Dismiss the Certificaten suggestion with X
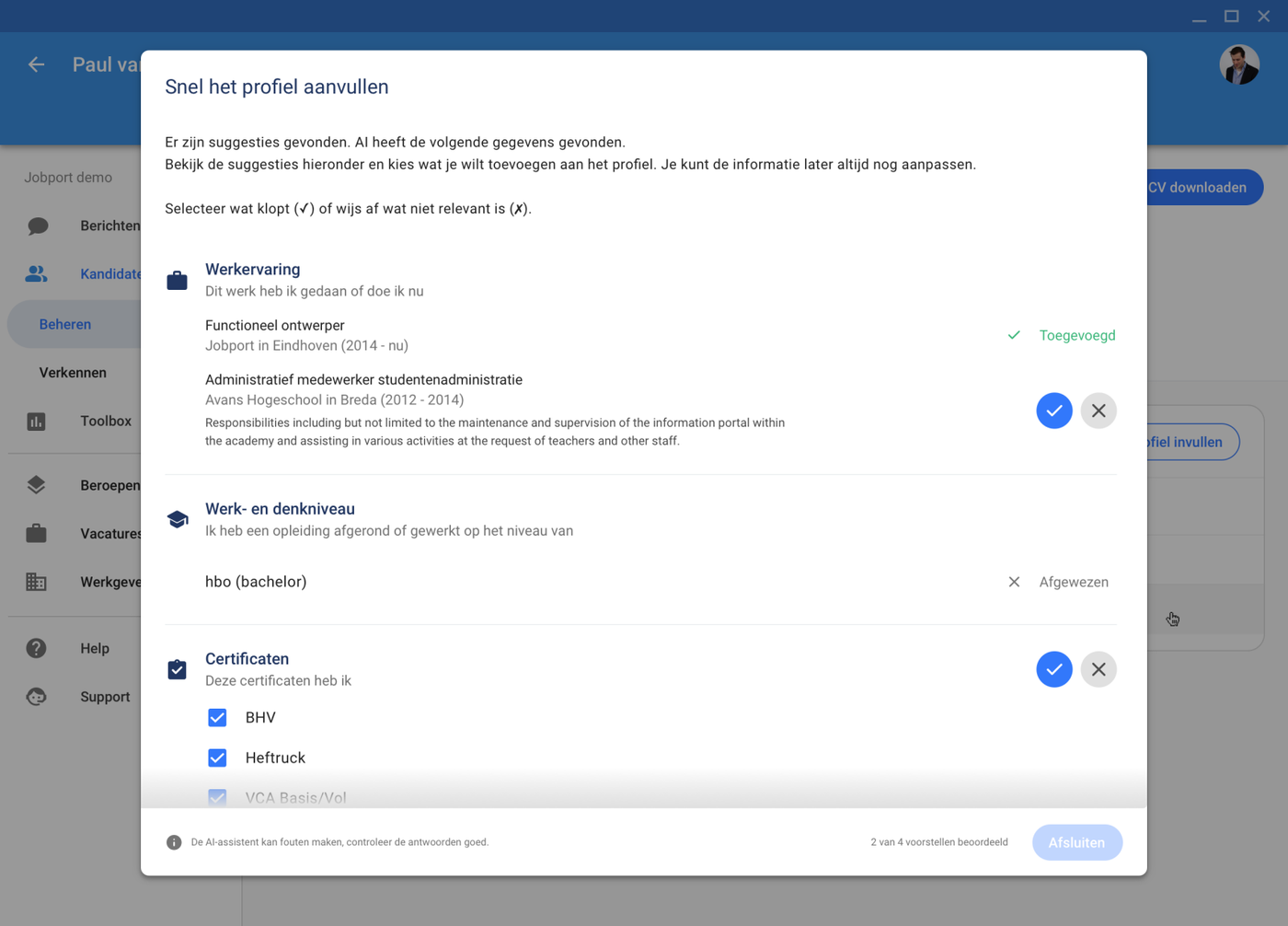The height and width of the screenshot is (926, 1288). (x=1098, y=669)
